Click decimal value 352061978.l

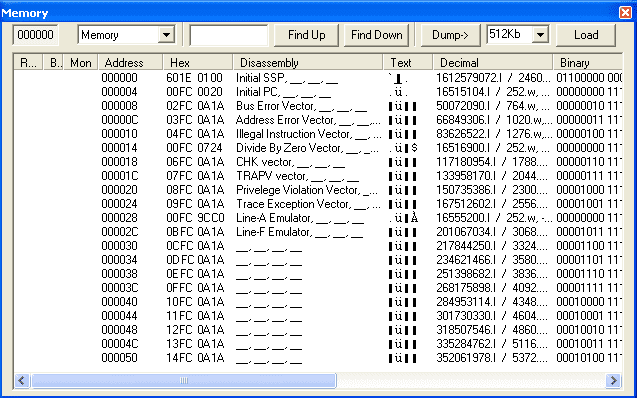click(466, 358)
